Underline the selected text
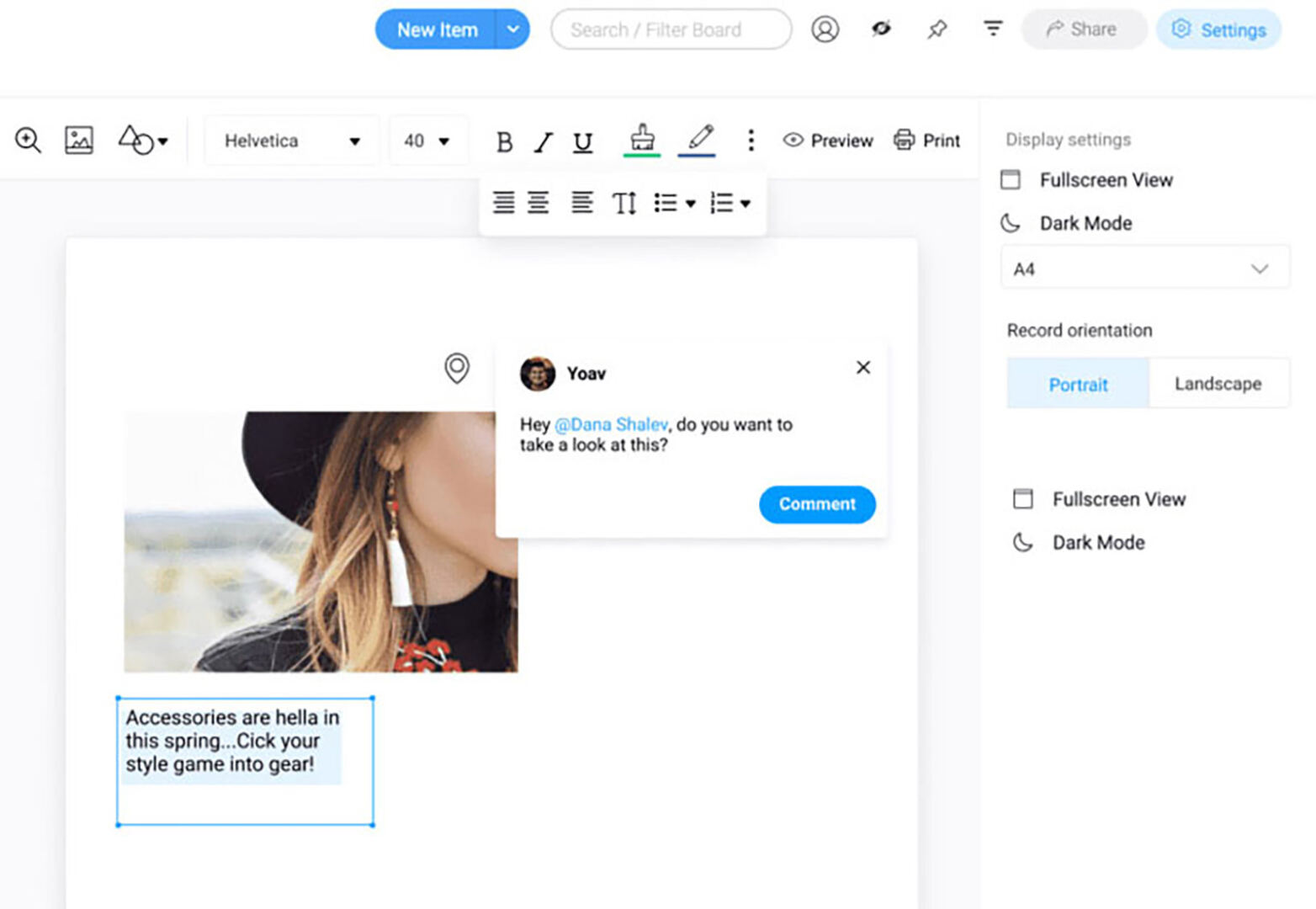Image resolution: width=1316 pixels, height=909 pixels. pos(582,141)
